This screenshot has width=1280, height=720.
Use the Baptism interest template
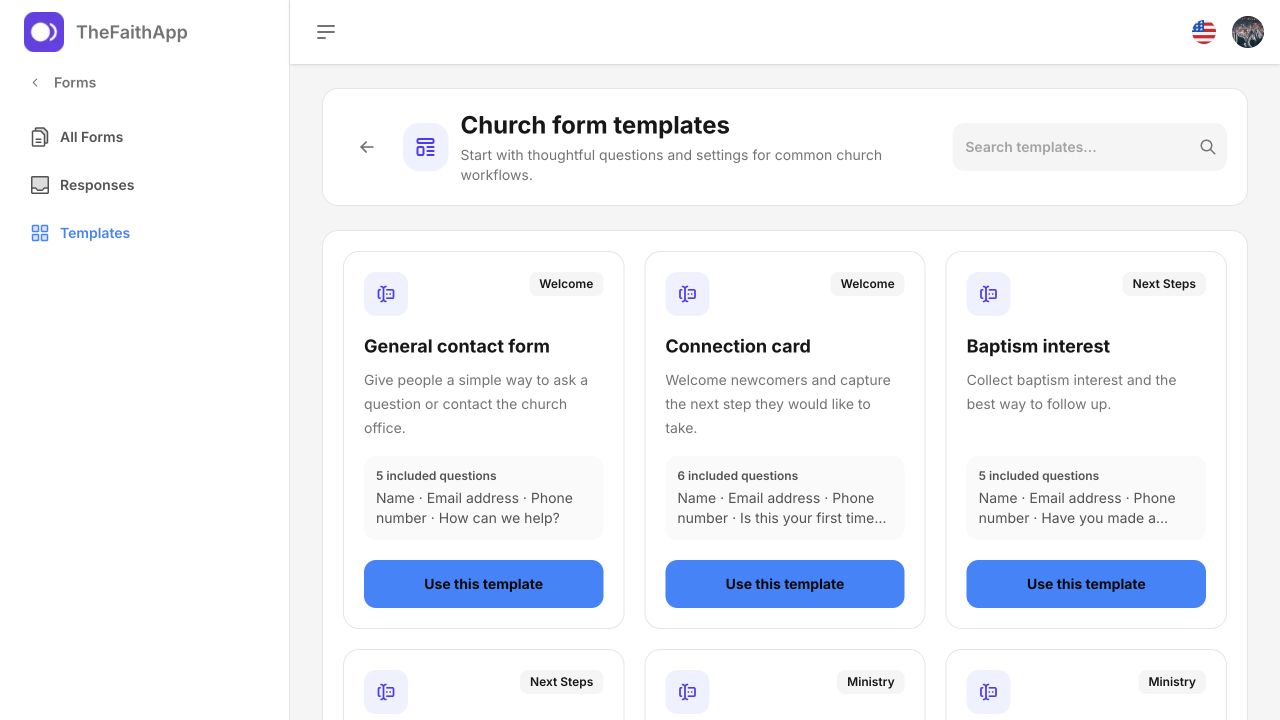click(x=1086, y=584)
